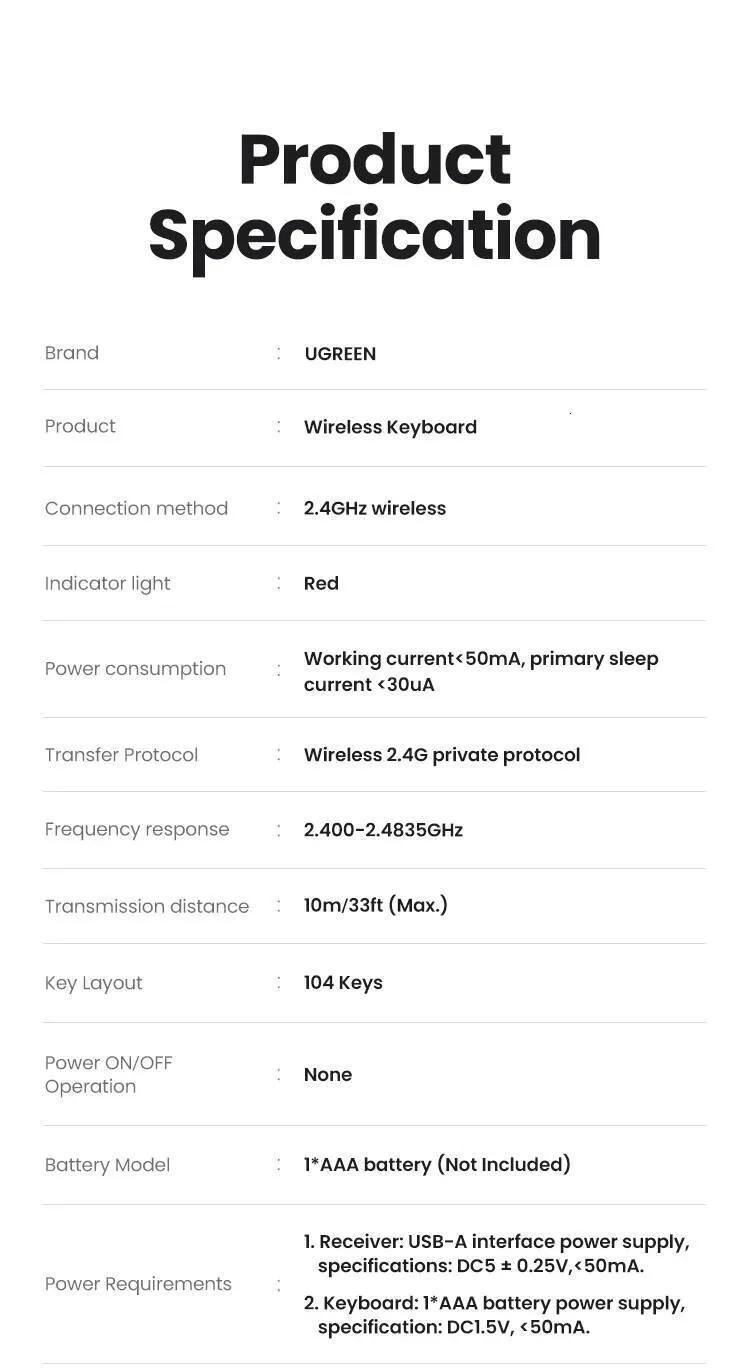Screen dimensions: 750x1371
Task: Click the Transmission distance label
Action: (x=147, y=906)
